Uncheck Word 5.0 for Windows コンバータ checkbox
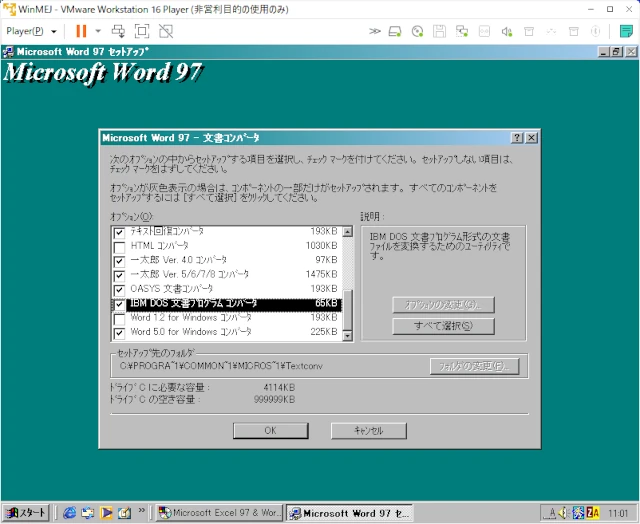 pyautogui.click(x=119, y=333)
